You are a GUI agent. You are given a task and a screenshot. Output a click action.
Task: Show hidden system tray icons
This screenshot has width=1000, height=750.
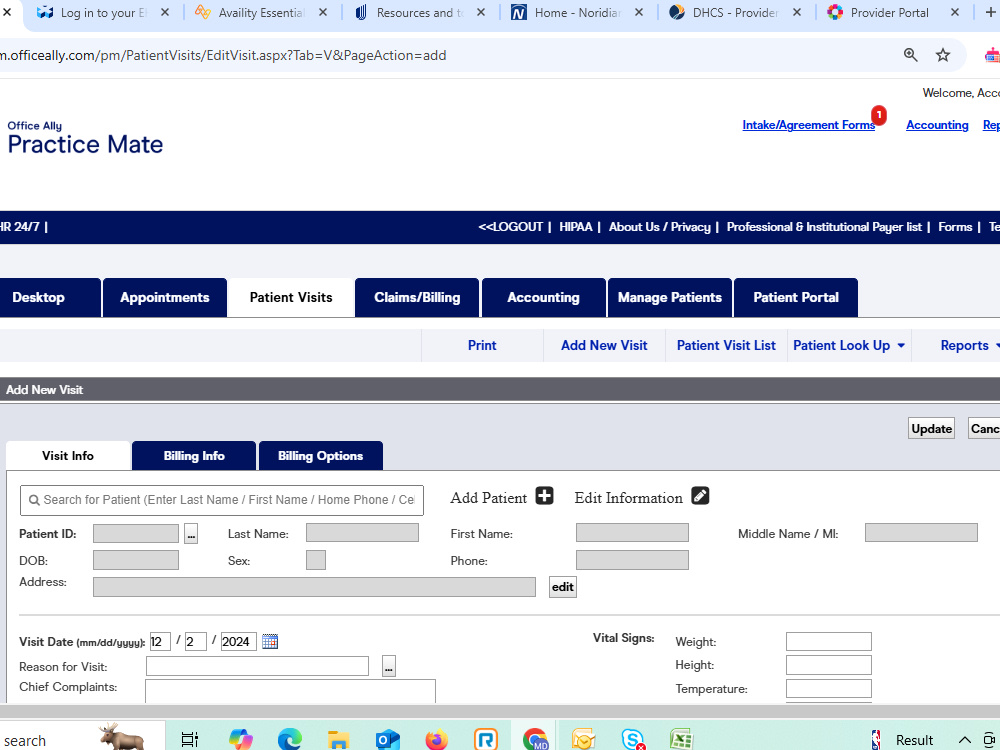[965, 740]
